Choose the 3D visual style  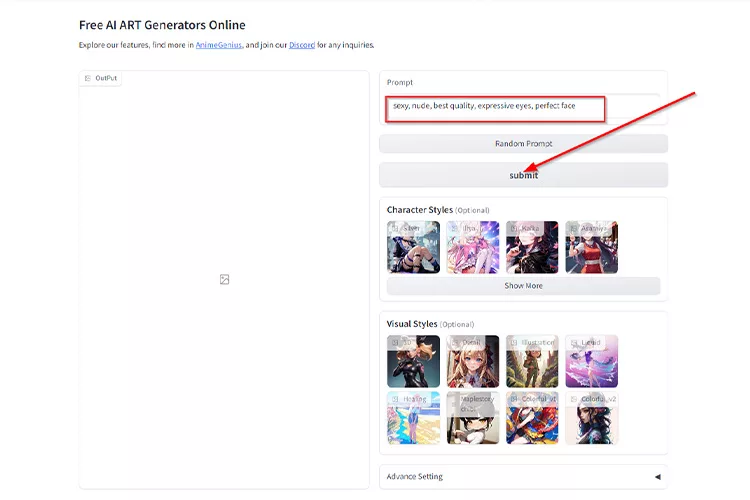coord(413,361)
